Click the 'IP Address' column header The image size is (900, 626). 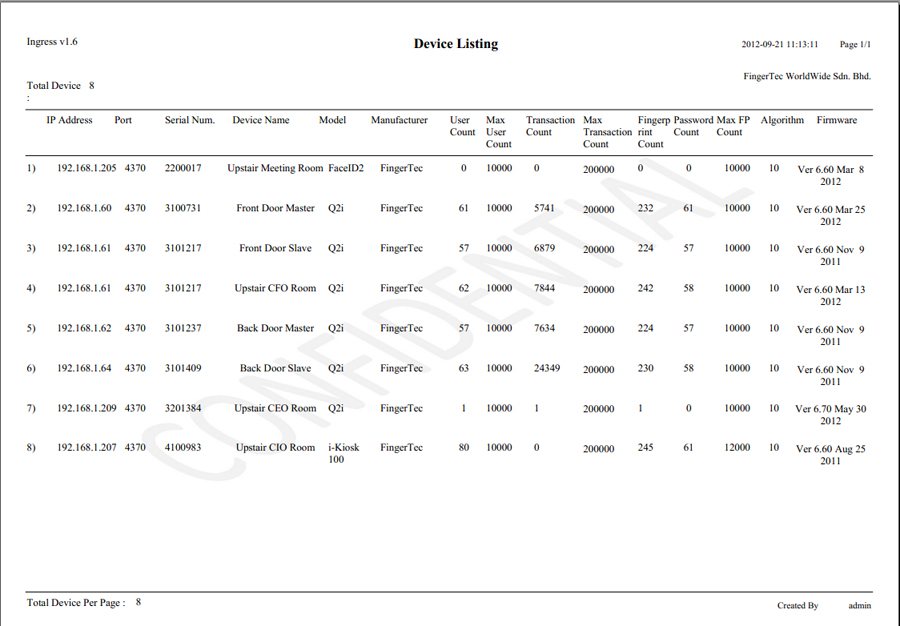point(69,120)
